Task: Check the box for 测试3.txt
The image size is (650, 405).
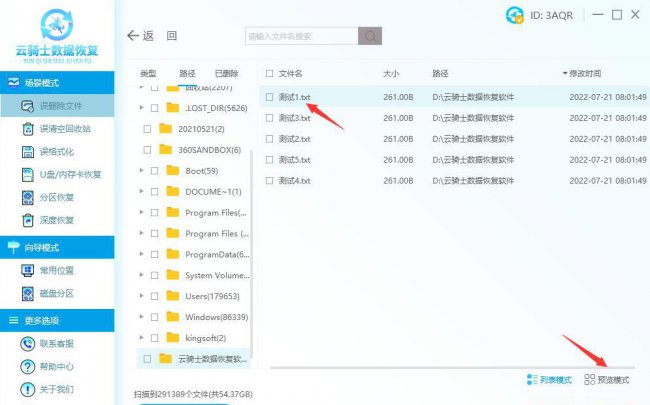Action: click(x=269, y=118)
